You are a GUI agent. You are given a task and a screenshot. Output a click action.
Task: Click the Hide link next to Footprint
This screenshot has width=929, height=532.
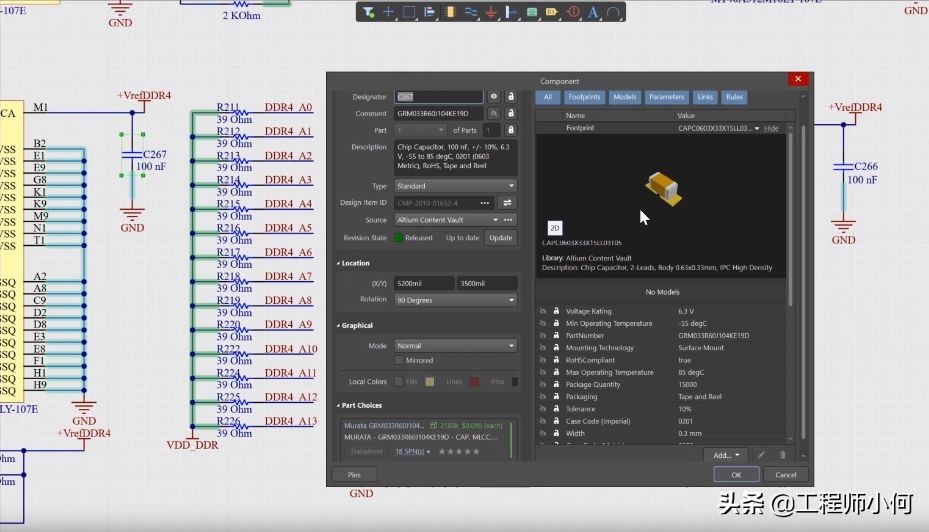point(771,128)
